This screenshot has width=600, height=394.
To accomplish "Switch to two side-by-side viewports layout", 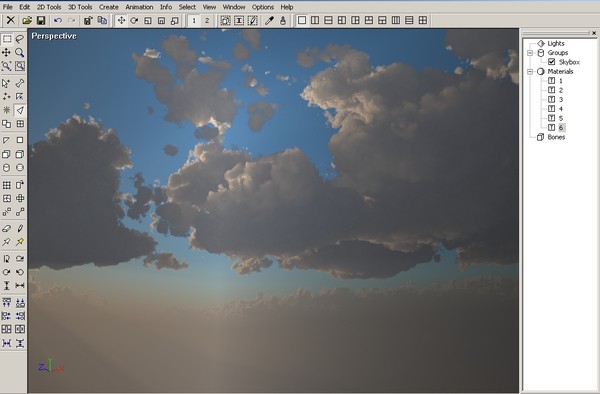I will coord(315,20).
